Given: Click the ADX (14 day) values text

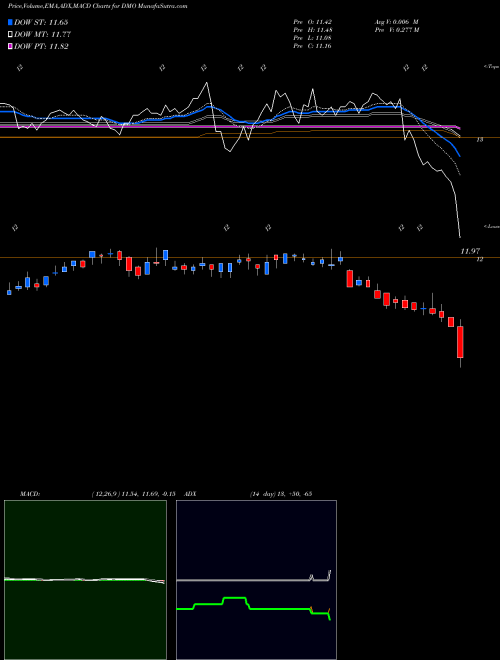Looking at the screenshot, I should click(x=281, y=494).
